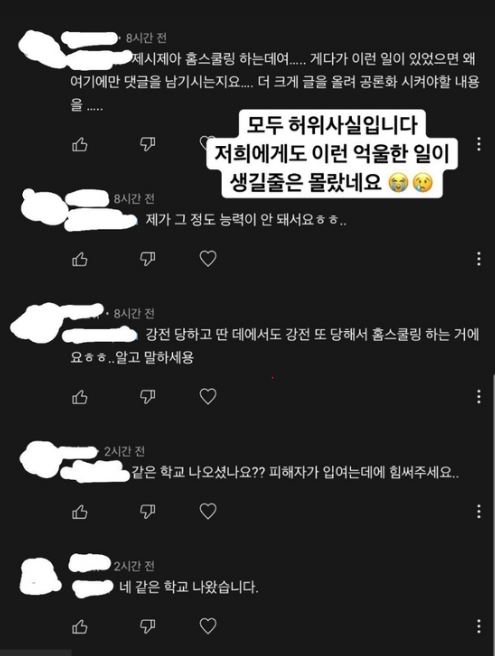Open options for '제가 그 정도 능력이' comment
This screenshot has height=656, width=495.
coord(479,259)
